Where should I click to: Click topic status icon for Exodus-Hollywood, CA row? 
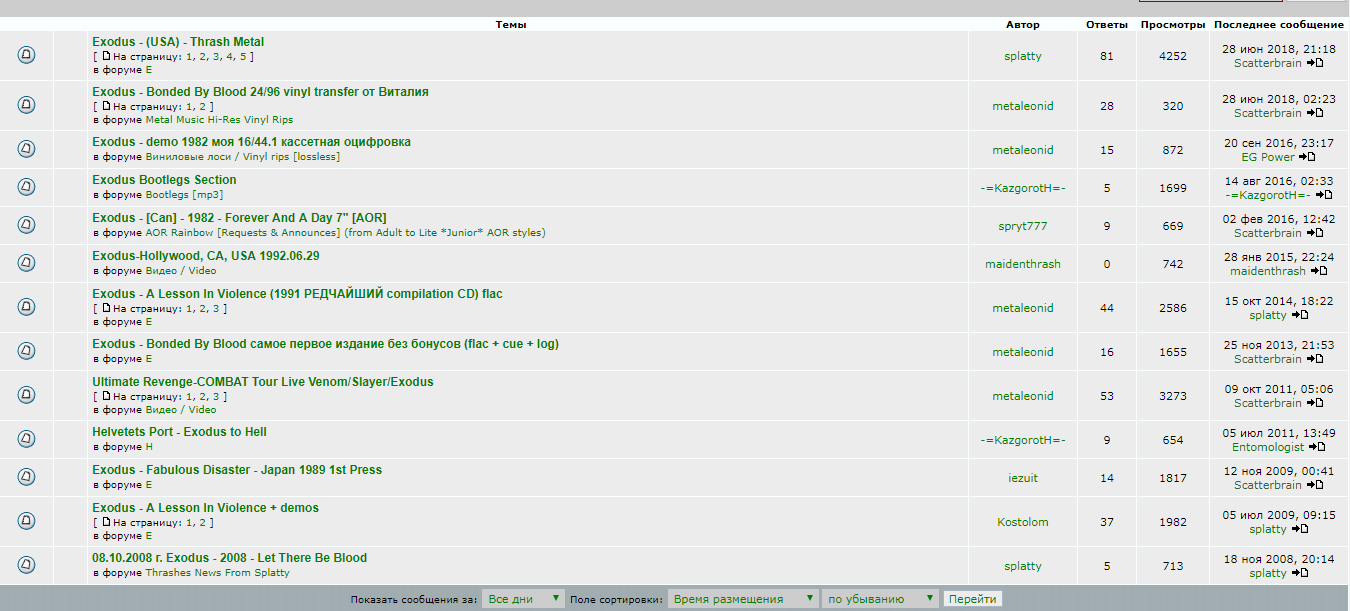tap(27, 263)
